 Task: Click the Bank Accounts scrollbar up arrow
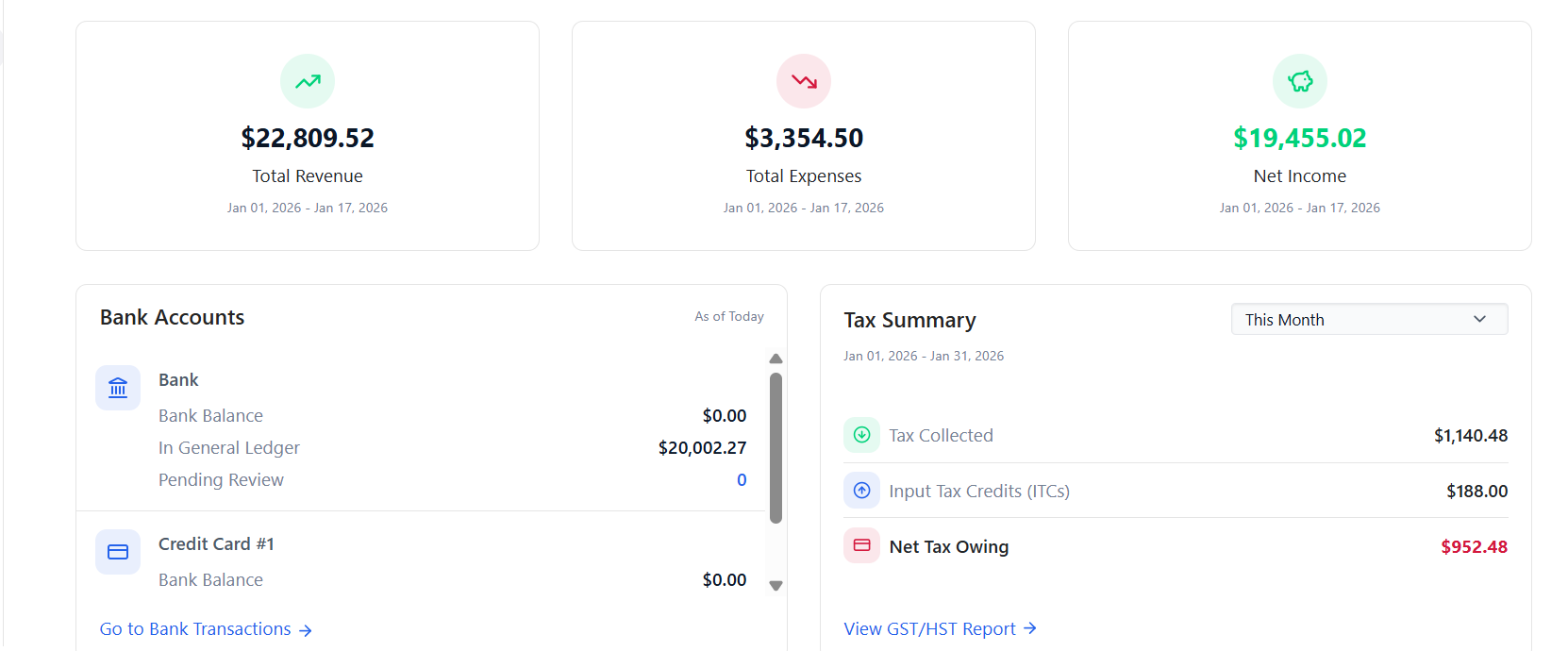click(x=776, y=359)
